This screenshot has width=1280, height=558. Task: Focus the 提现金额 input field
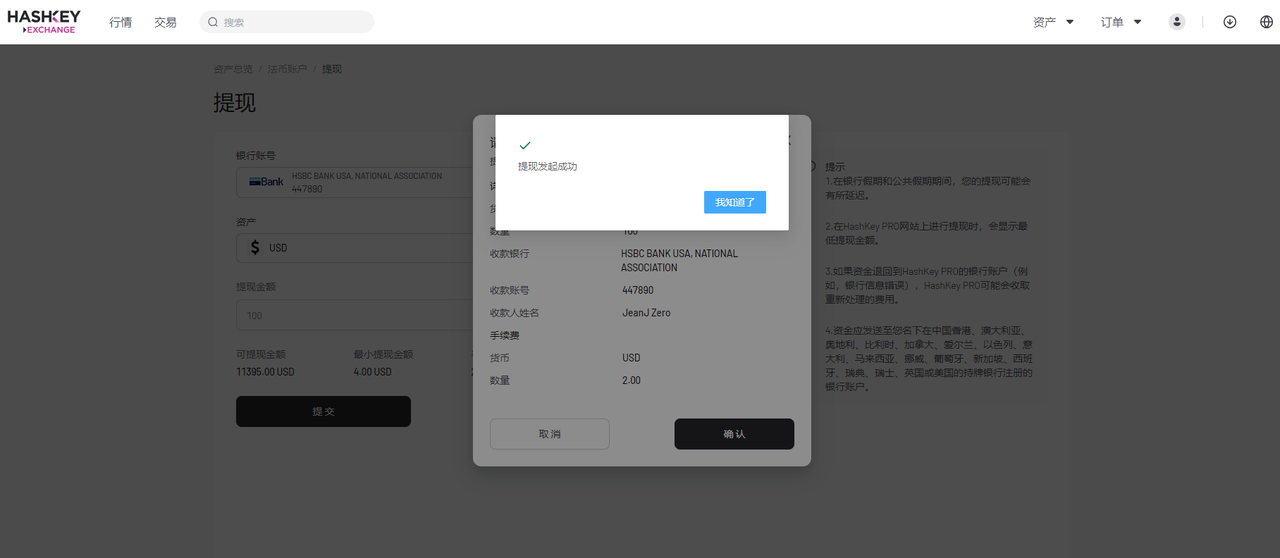pyautogui.click(x=355, y=315)
